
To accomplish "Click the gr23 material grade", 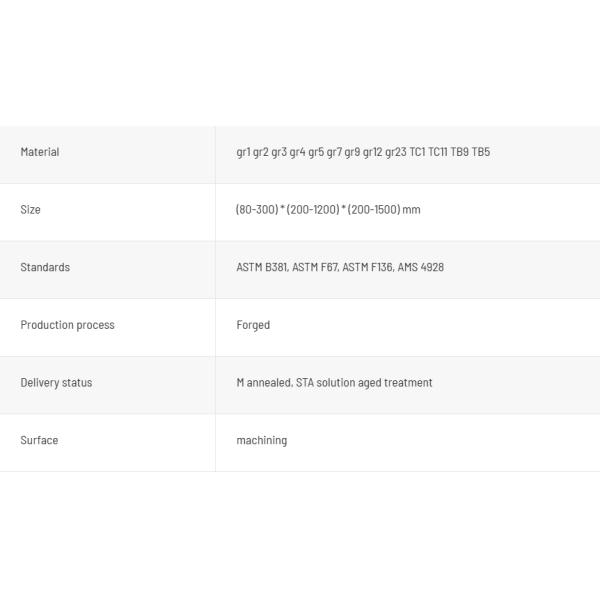I will pyautogui.click(x=396, y=152).
